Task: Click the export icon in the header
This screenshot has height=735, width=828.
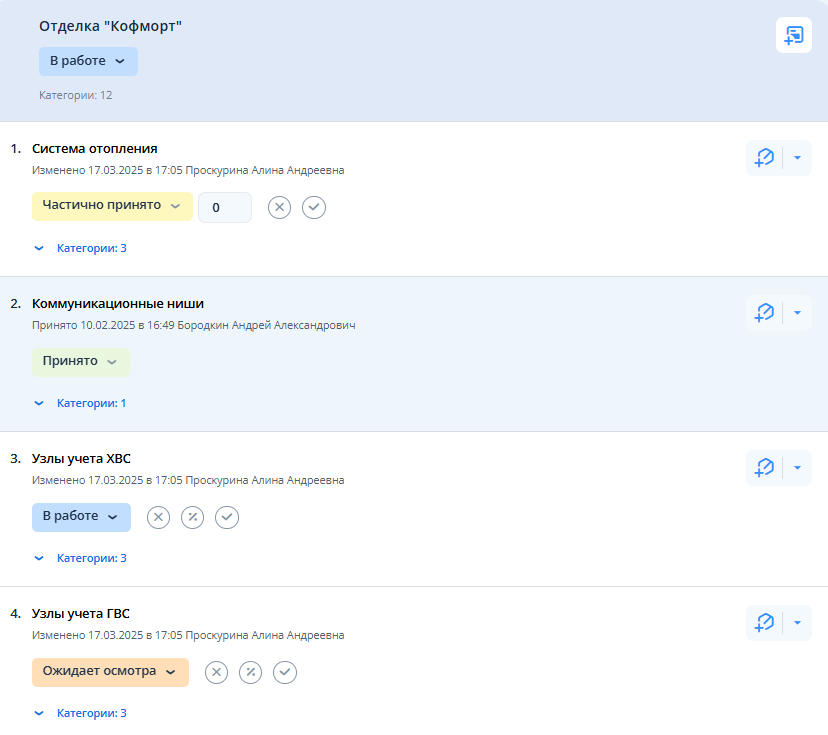Action: 794,35
